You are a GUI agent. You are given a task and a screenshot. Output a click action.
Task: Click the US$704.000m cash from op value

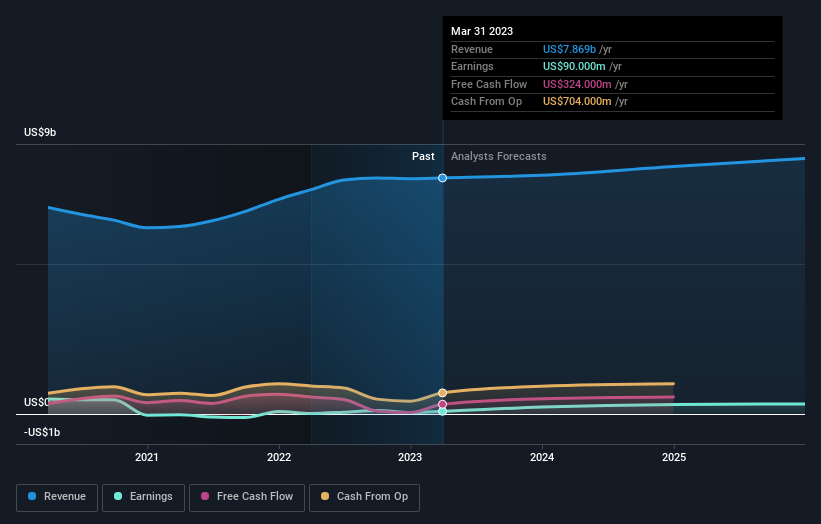[x=577, y=102]
